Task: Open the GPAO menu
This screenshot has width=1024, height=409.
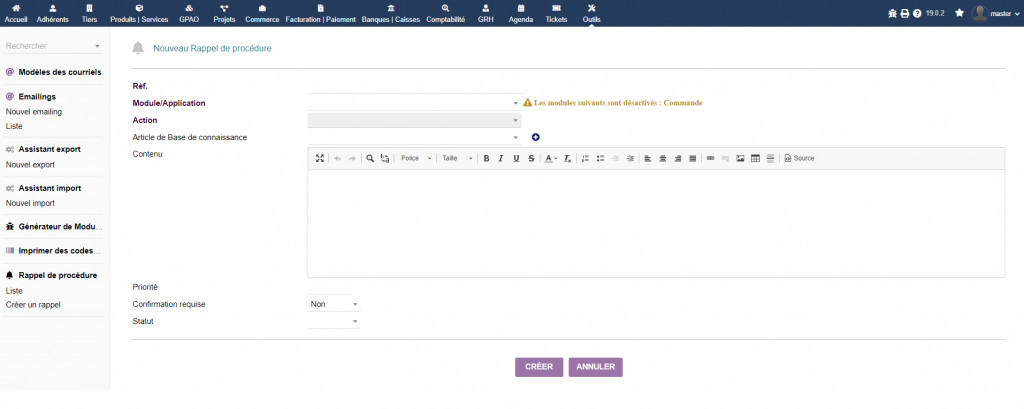Action: tap(189, 14)
